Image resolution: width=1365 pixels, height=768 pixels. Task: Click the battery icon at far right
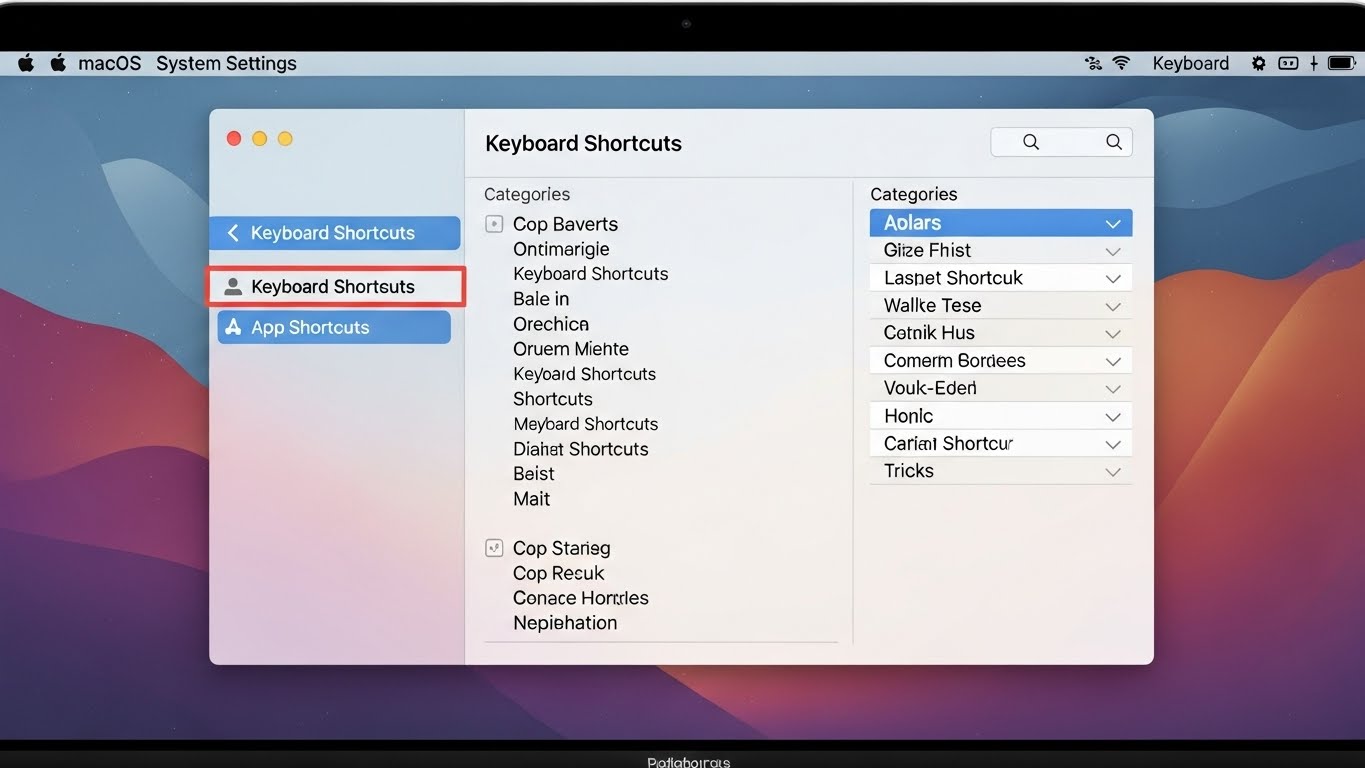pyautogui.click(x=1340, y=63)
